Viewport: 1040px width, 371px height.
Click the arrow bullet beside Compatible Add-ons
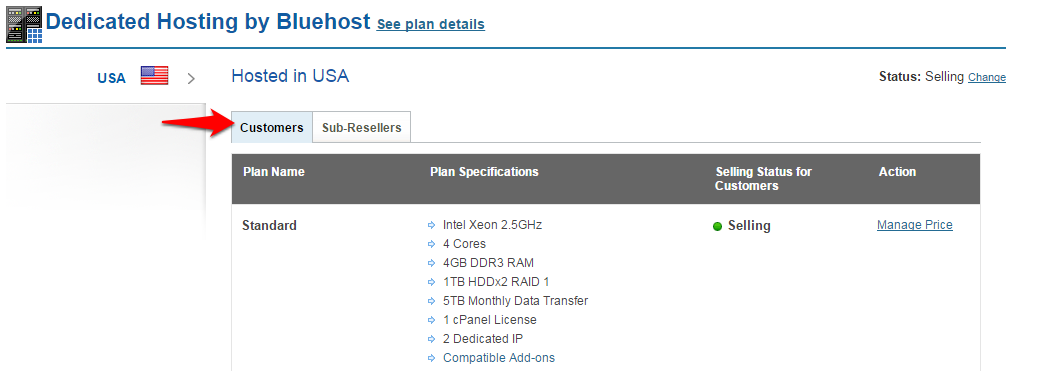432,358
